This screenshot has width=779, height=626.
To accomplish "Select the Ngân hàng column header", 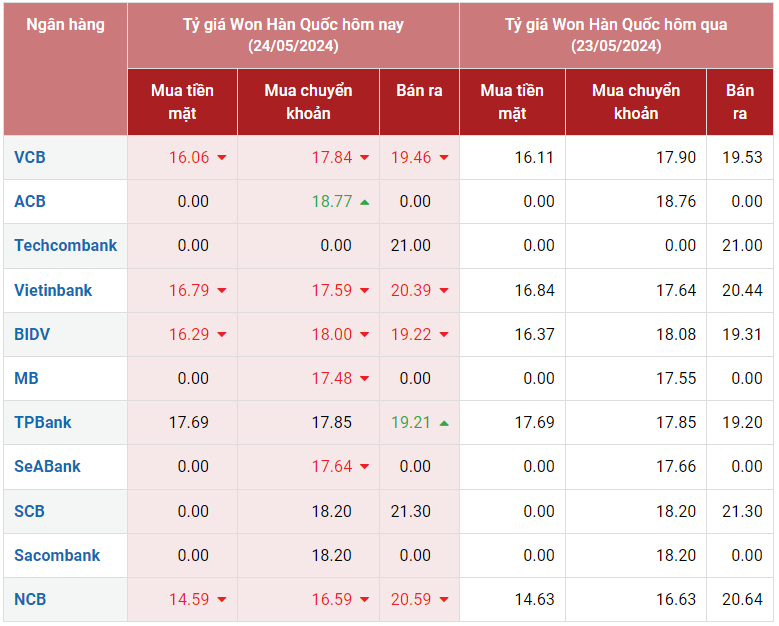I will point(65,25).
